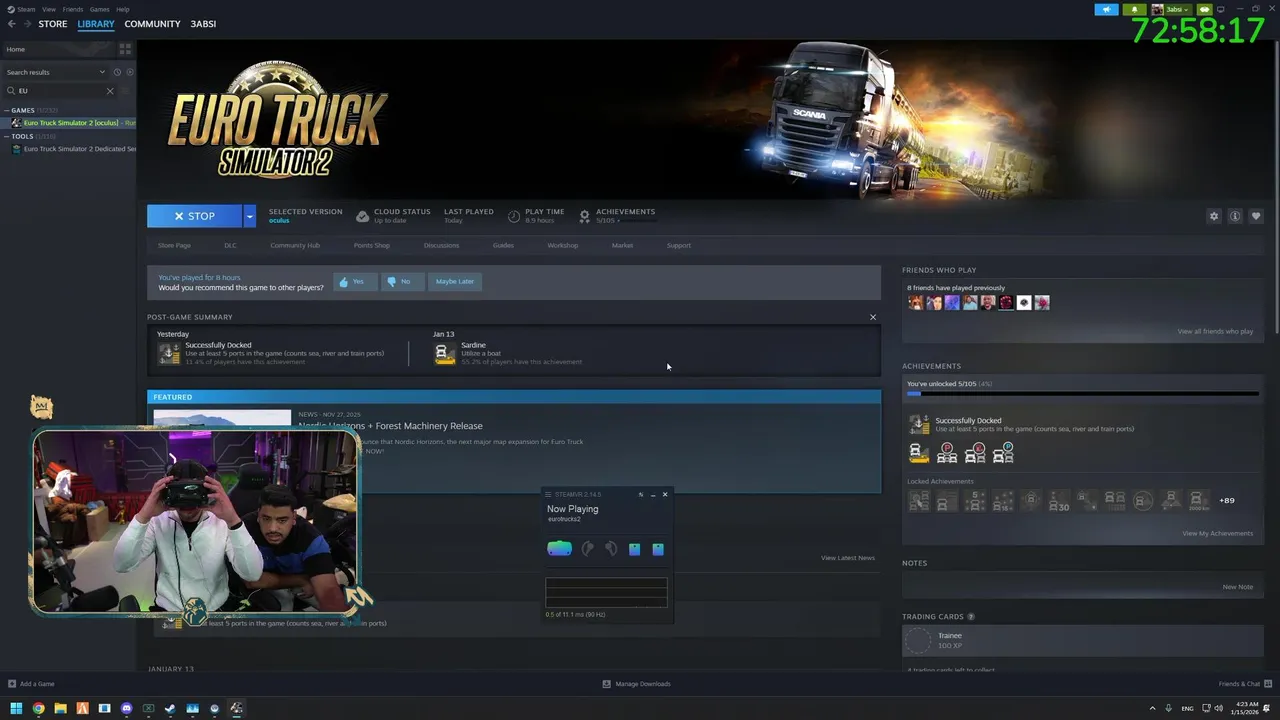Open View My Achievements link
Screen dimensions: 1280x720
tap(1217, 533)
